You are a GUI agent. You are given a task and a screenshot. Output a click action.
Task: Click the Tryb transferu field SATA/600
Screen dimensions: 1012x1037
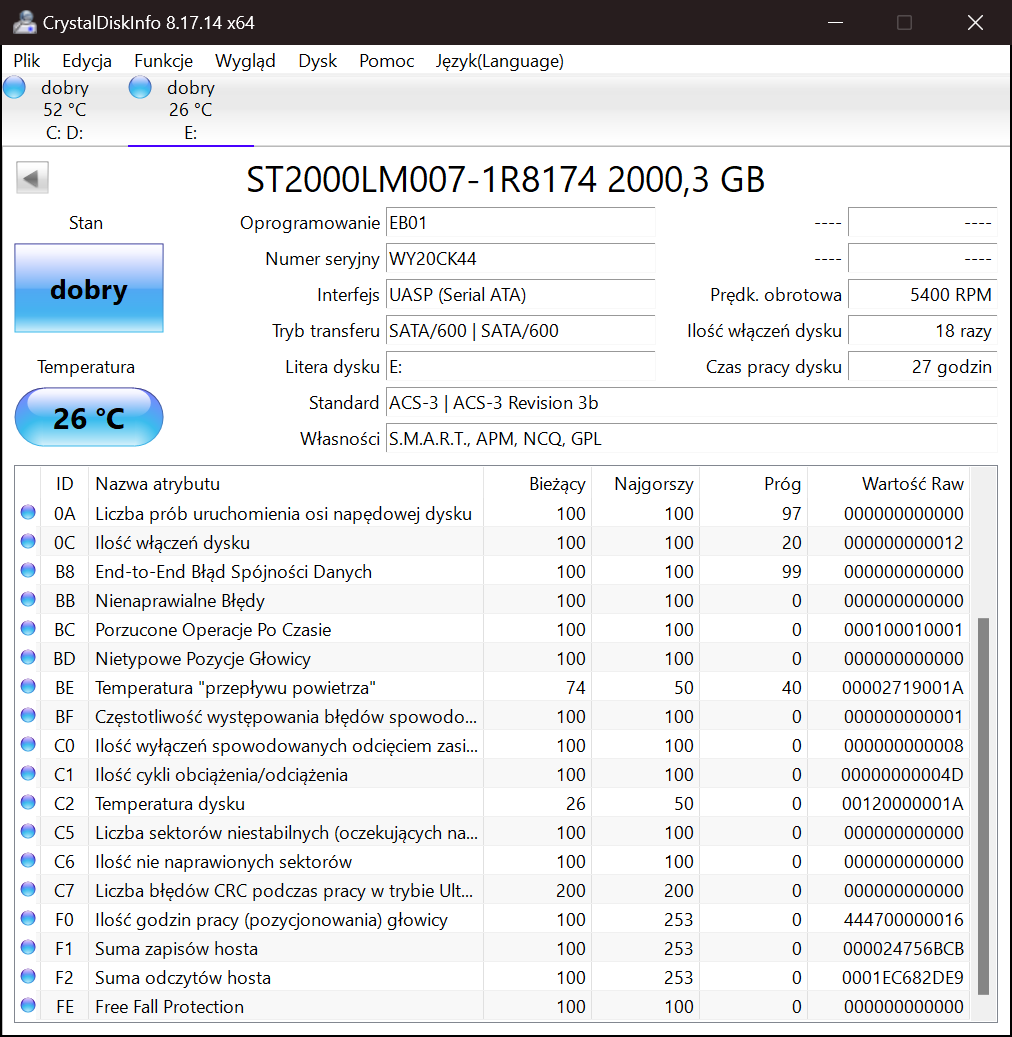521,331
